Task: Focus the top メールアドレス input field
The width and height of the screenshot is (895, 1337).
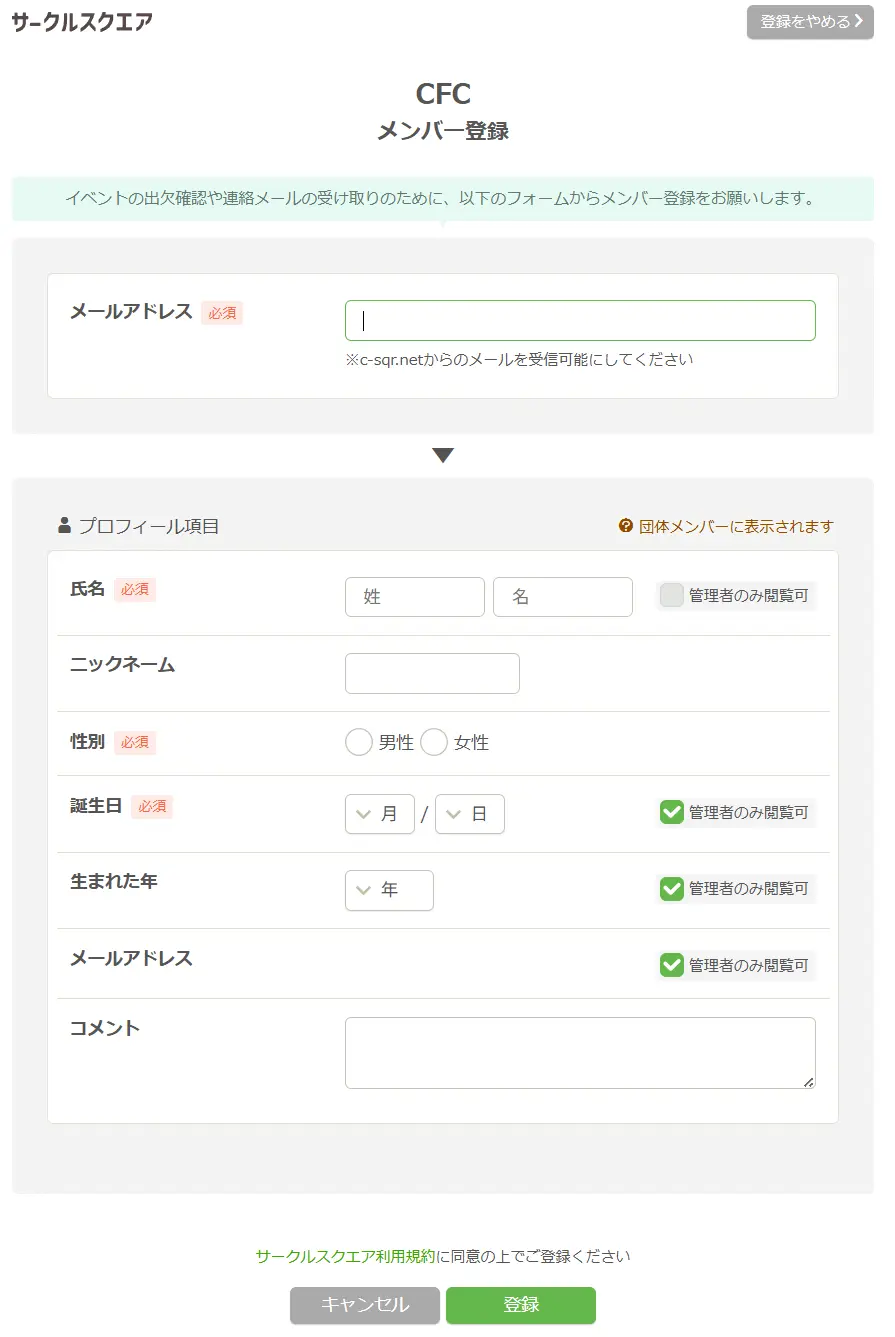Action: click(580, 321)
